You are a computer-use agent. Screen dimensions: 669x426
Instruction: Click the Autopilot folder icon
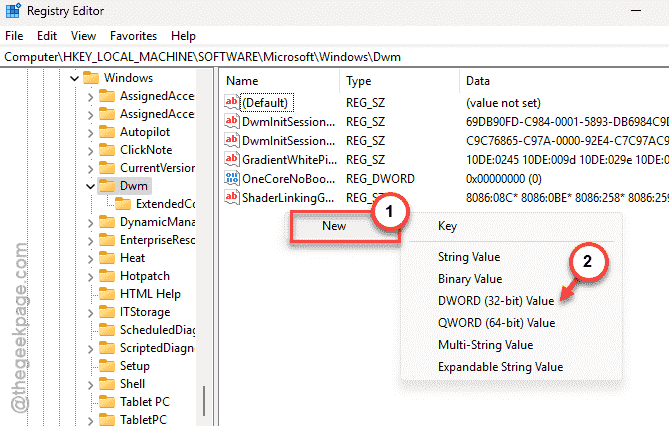click(x=107, y=132)
